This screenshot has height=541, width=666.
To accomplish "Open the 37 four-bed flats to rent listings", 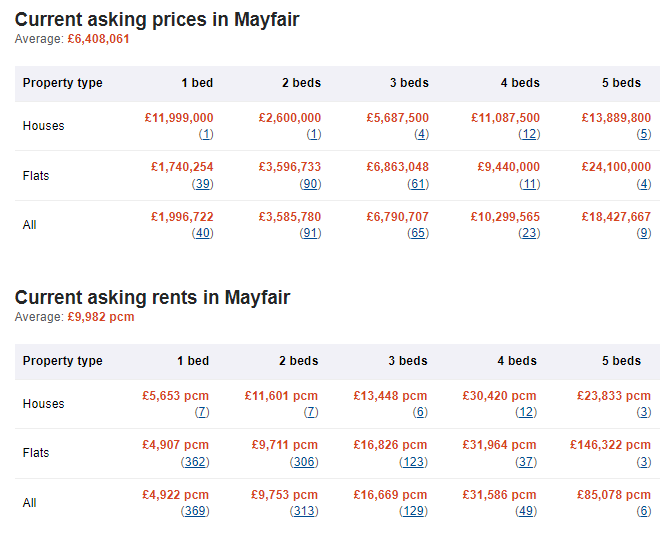I will pos(526,462).
